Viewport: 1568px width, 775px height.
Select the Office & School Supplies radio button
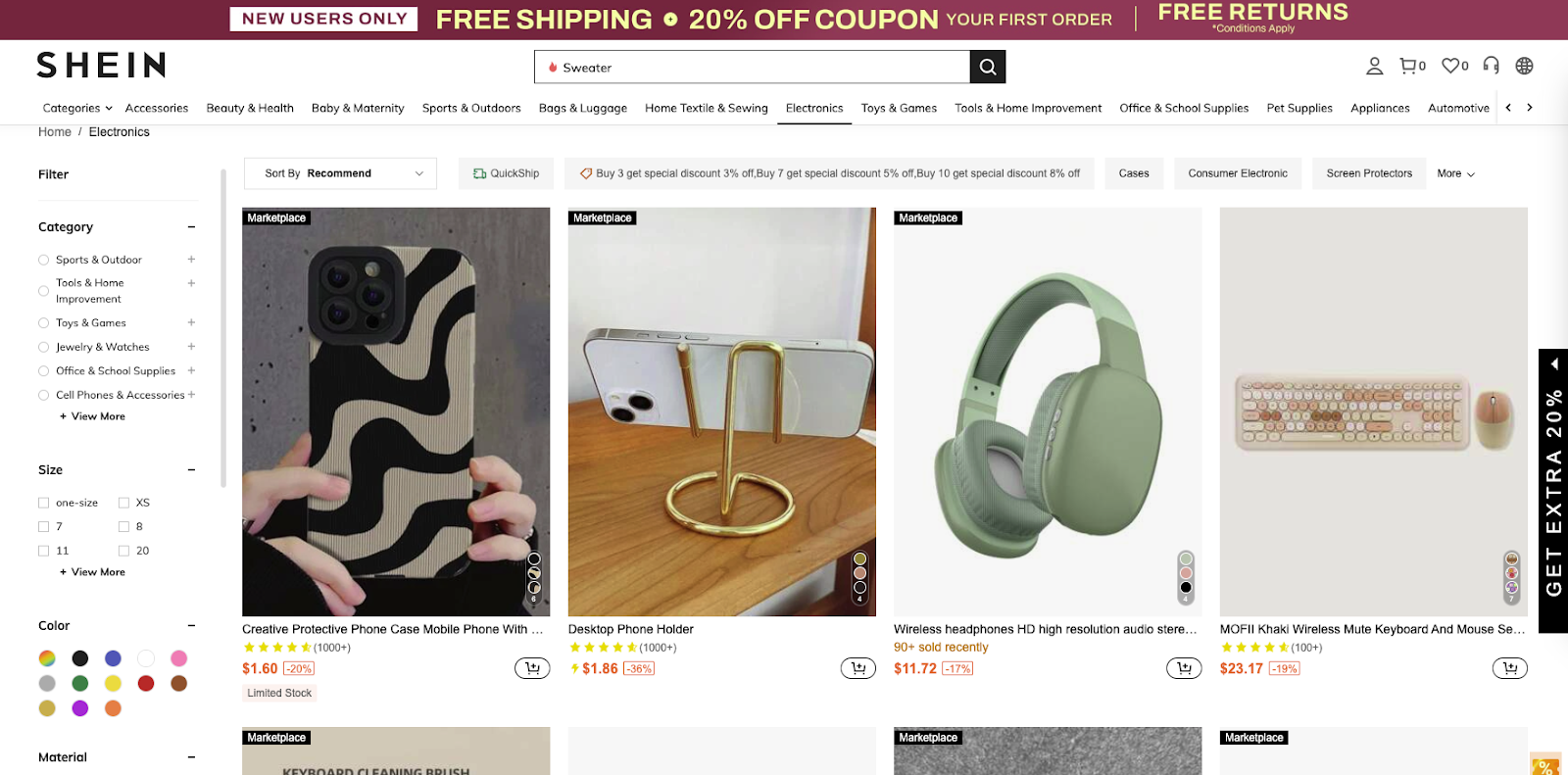coord(43,370)
